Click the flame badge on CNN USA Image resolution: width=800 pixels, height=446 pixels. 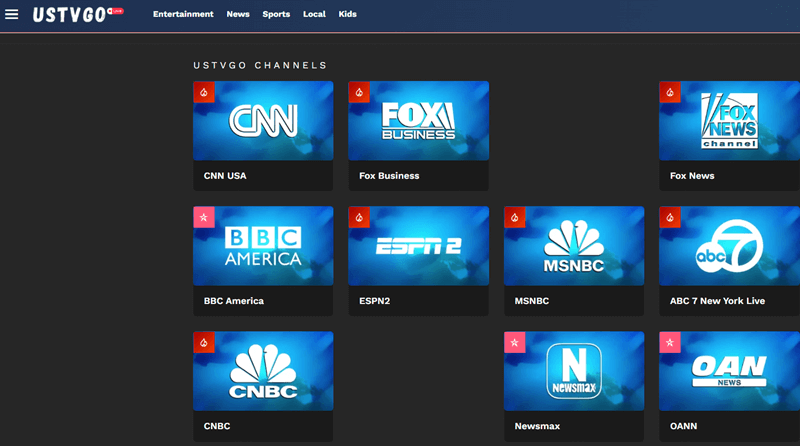point(204,92)
